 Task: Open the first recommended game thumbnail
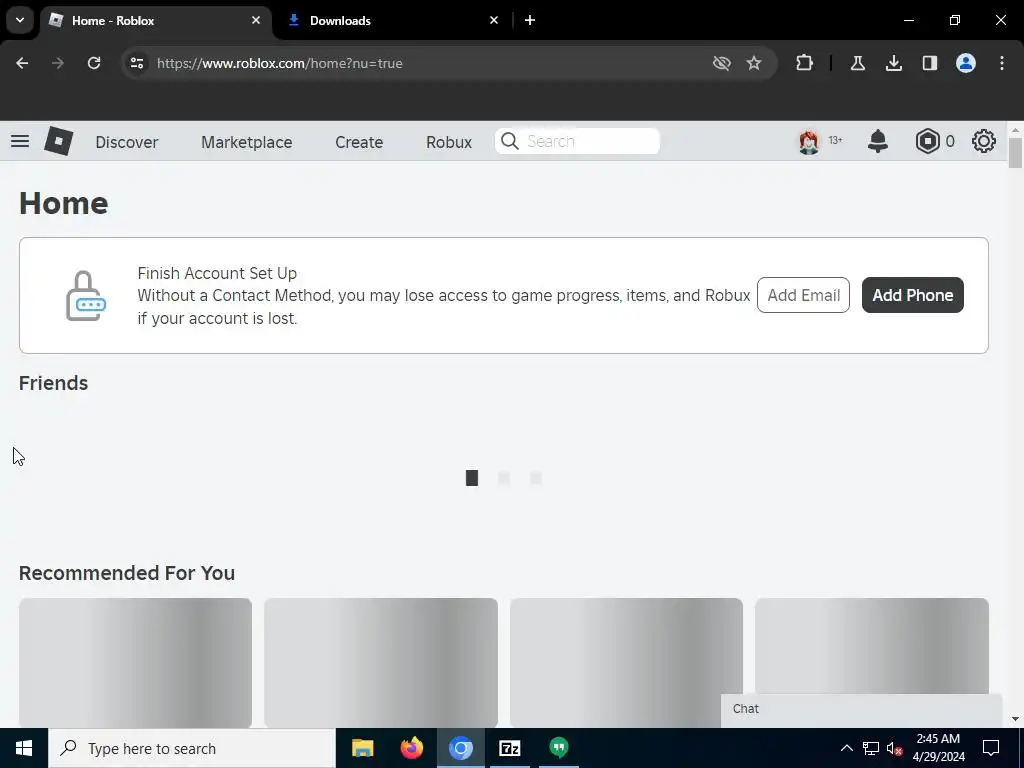tap(135, 662)
